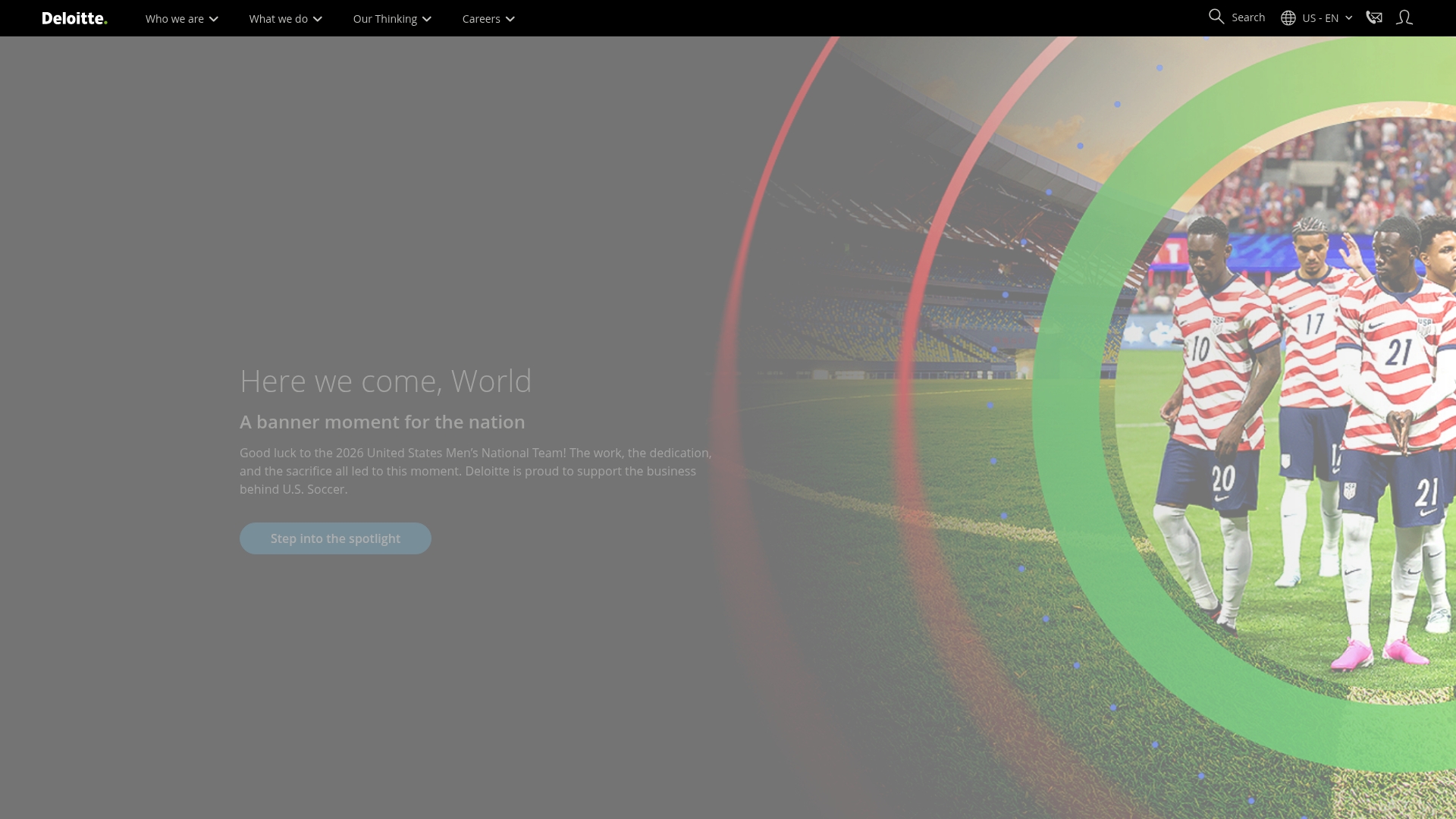Click the Good luck paragraph text
Image resolution: width=1456 pixels, height=819 pixels.
[475, 471]
